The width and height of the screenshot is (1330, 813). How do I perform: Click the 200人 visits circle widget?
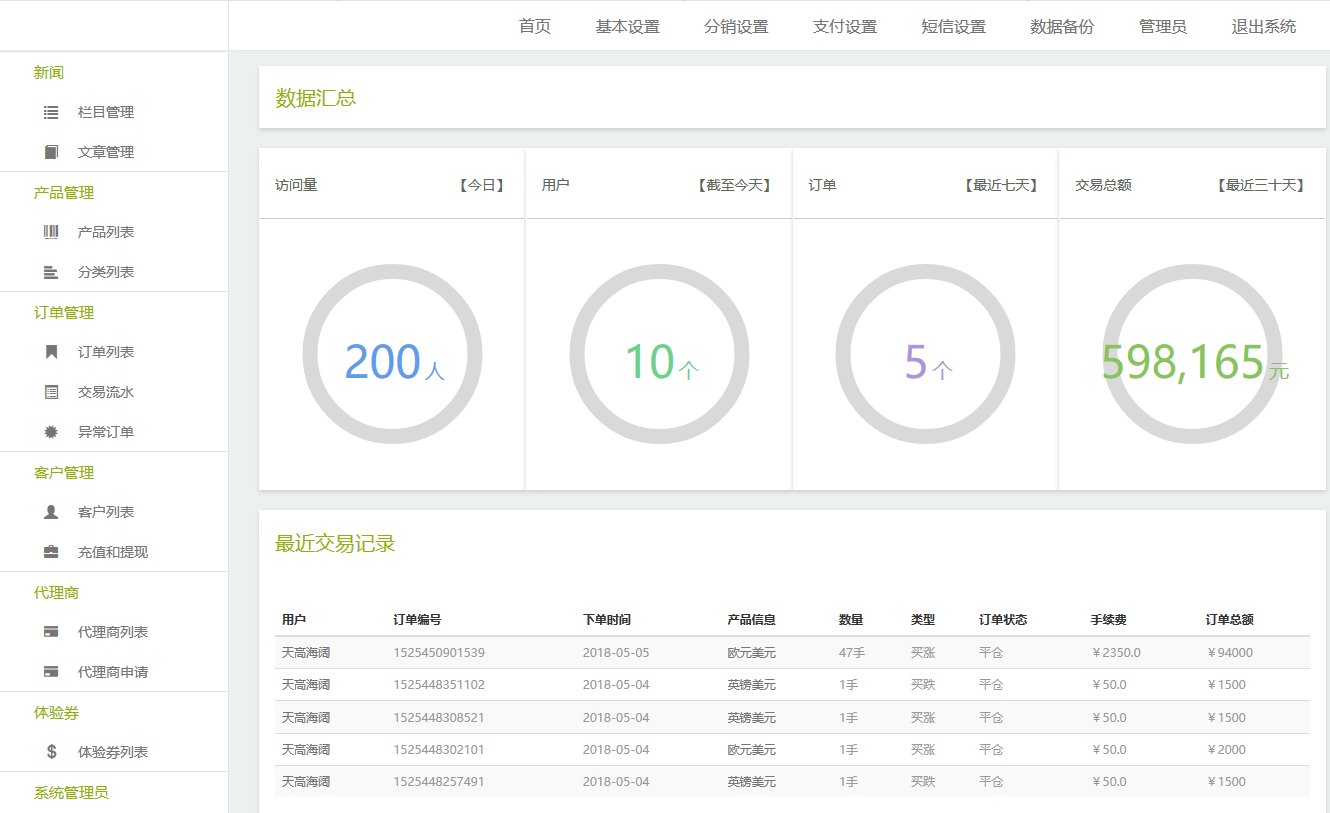tap(392, 354)
